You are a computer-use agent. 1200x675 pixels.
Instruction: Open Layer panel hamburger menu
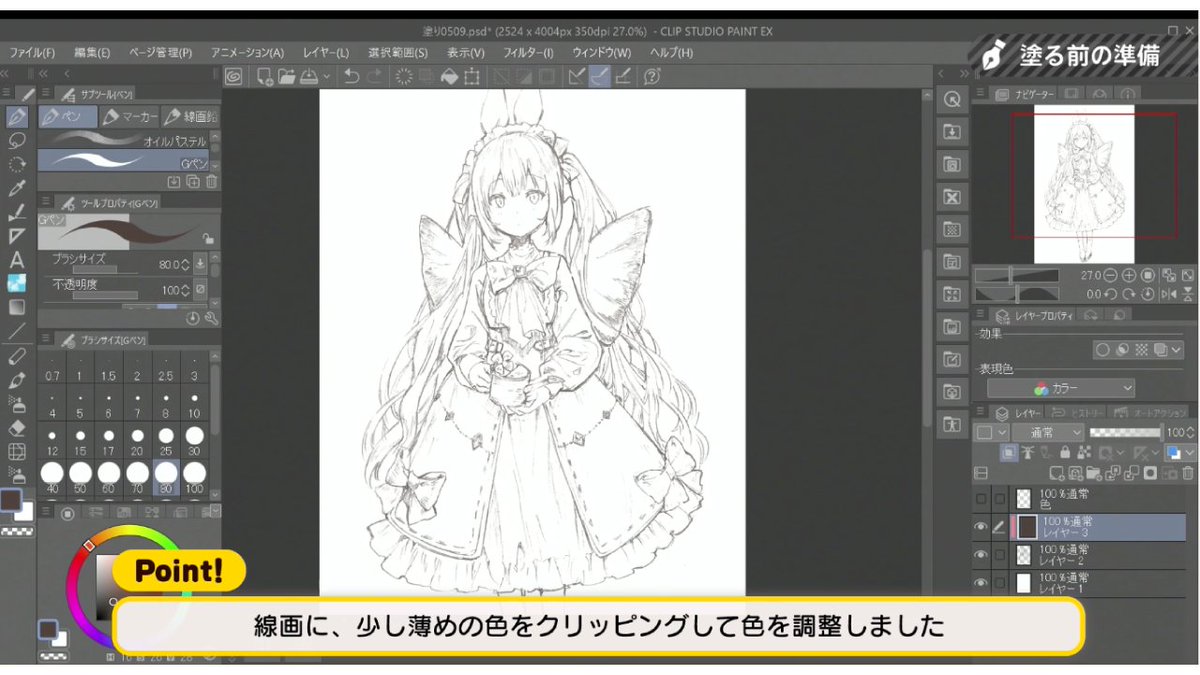click(978, 412)
